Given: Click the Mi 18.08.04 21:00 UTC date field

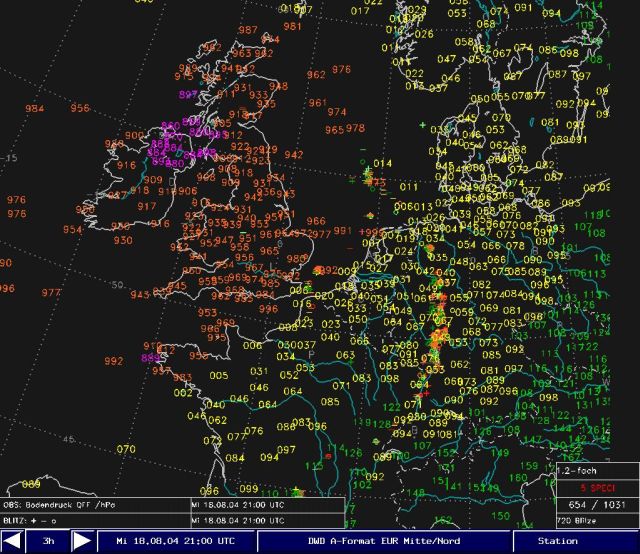Looking at the screenshot, I should tap(175, 541).
